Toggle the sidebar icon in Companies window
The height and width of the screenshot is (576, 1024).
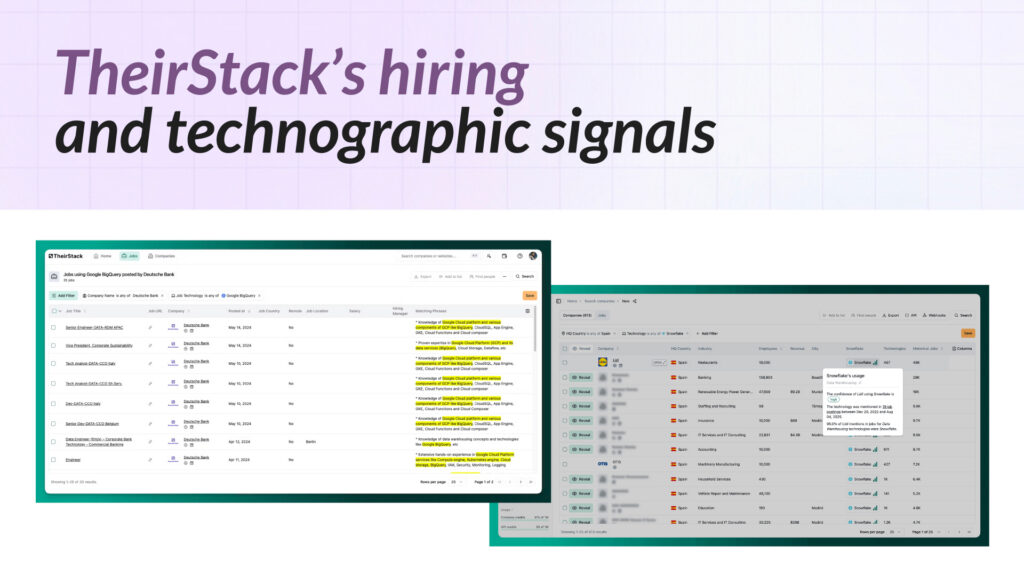click(558, 301)
